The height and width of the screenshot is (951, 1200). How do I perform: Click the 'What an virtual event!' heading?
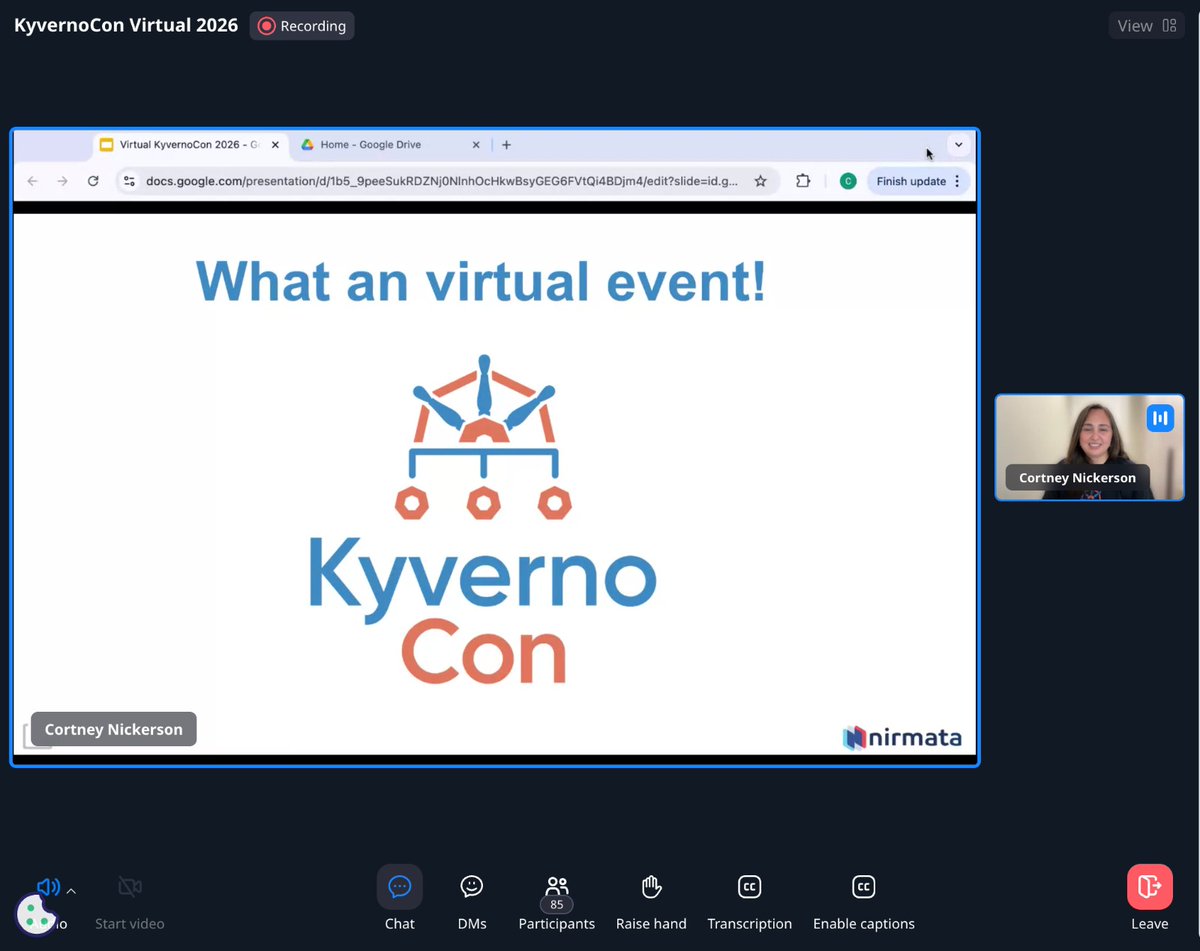click(481, 280)
